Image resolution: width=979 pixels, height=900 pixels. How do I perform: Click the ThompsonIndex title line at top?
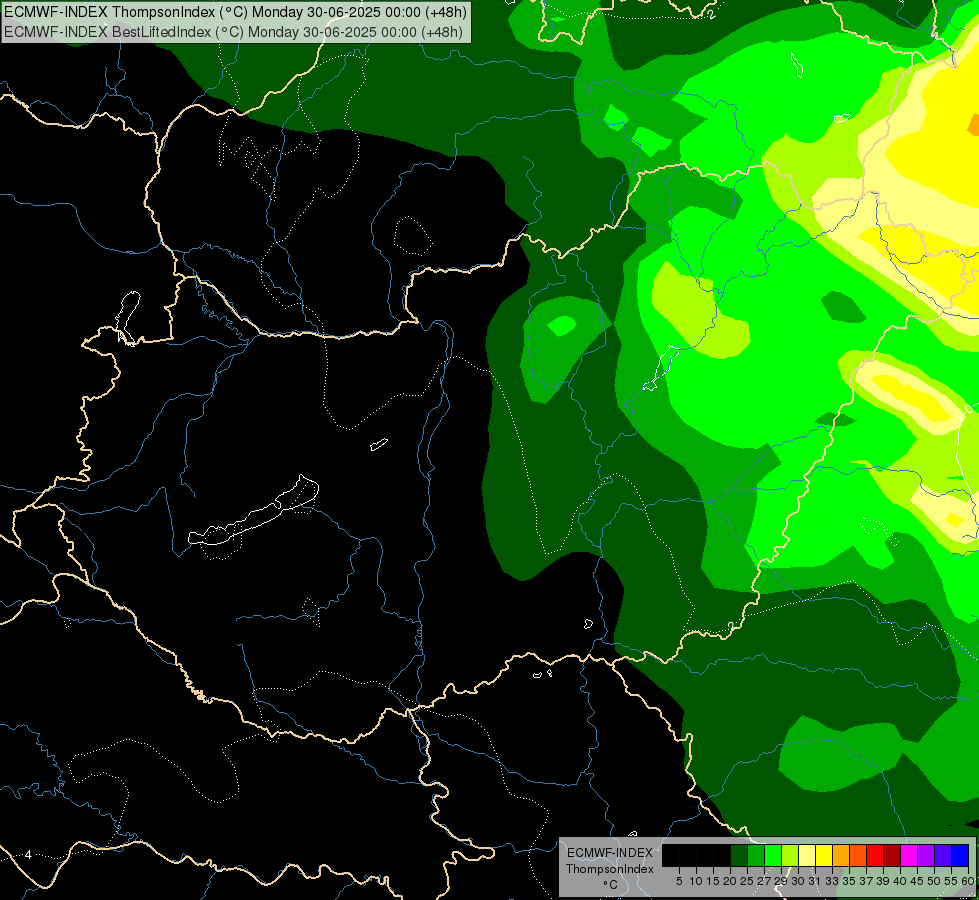click(x=235, y=12)
